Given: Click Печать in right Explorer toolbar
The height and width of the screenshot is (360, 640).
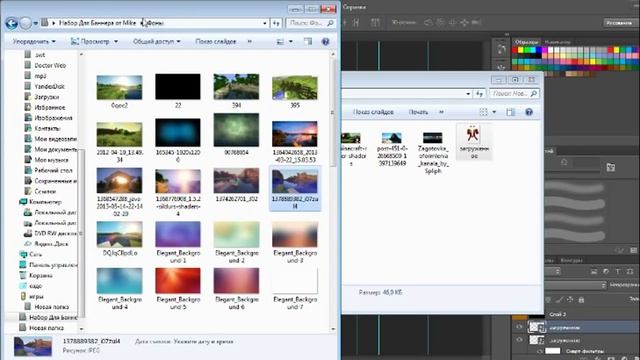Looking at the screenshot, I should click(418, 112).
